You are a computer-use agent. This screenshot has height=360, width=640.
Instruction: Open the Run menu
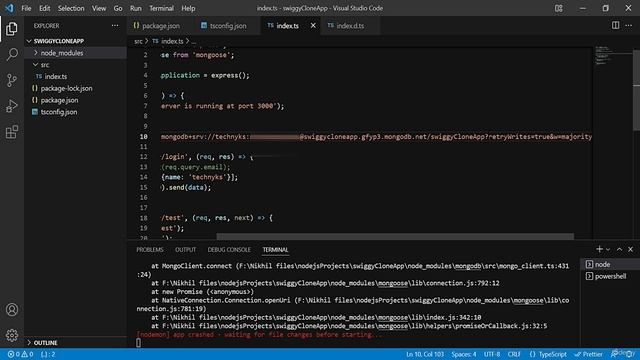(x=136, y=8)
